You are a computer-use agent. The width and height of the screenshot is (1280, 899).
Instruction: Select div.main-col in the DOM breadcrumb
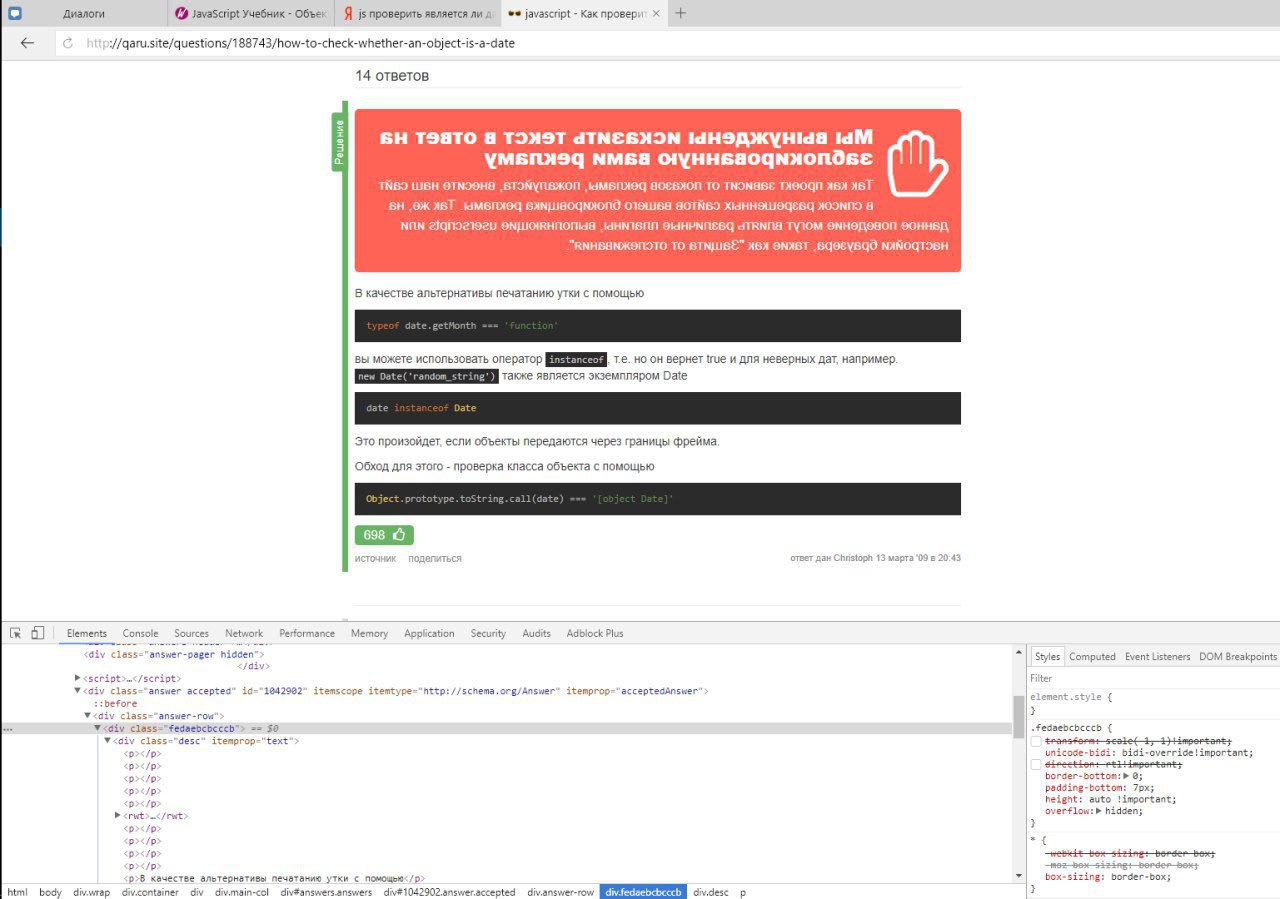(242, 892)
